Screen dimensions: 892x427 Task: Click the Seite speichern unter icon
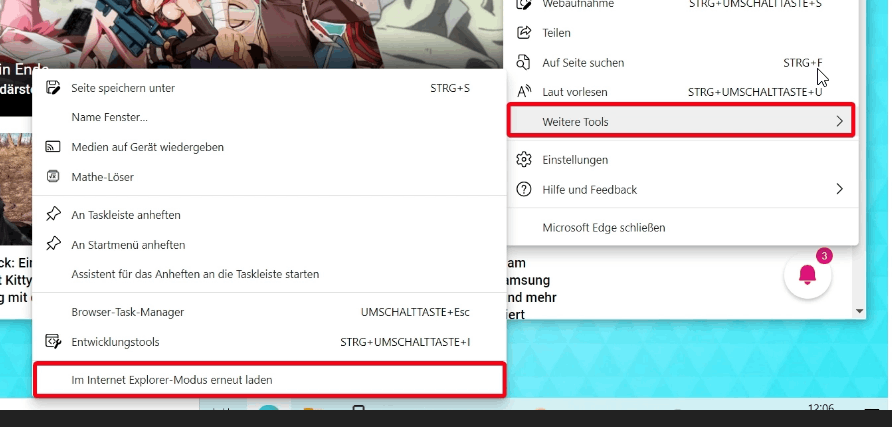pyautogui.click(x=53, y=88)
